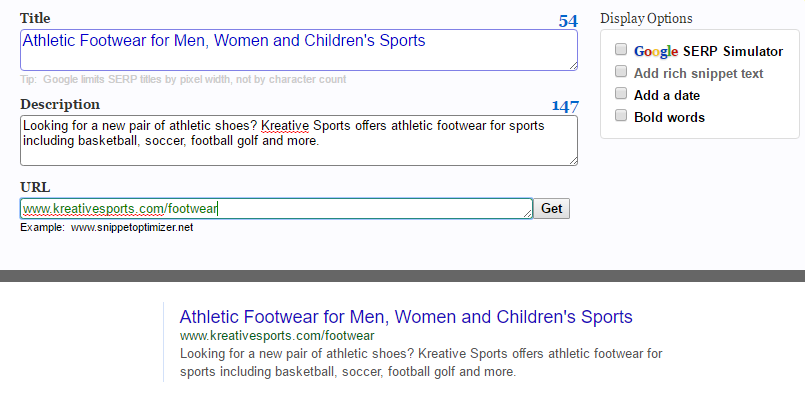Click the green preview URL www.kreativesports.com/footwear

(x=277, y=336)
